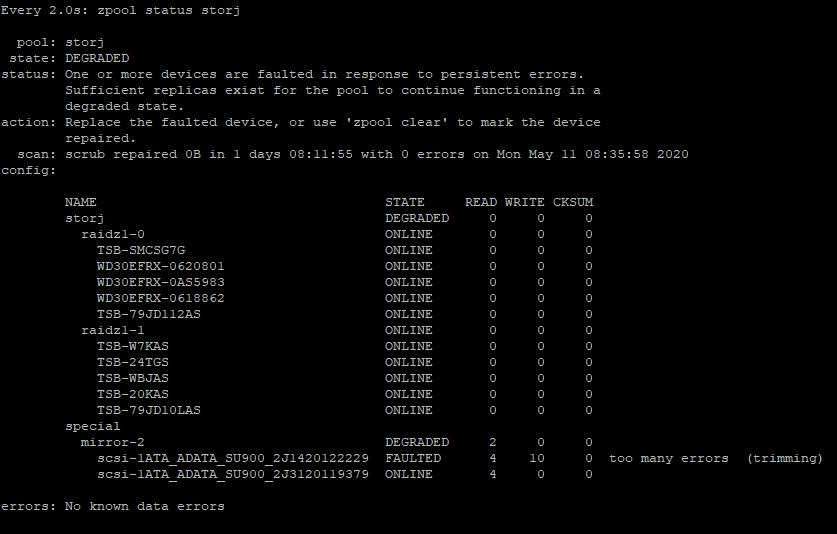Click ADATA SU900 device ending in 9379
The height and width of the screenshot is (534, 837).
click(x=233, y=474)
